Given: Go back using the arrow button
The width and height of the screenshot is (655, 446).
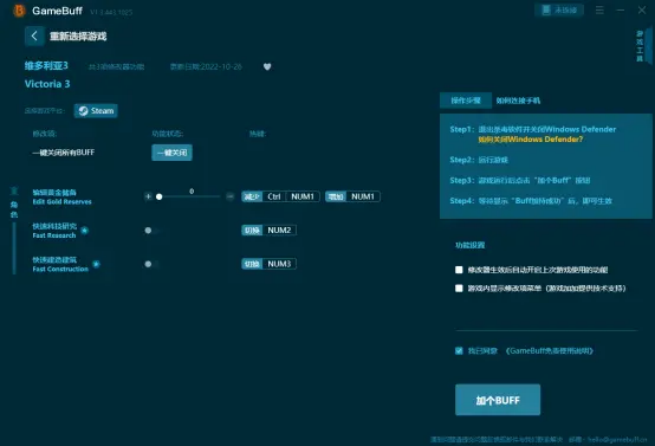Looking at the screenshot, I should 35,36.
